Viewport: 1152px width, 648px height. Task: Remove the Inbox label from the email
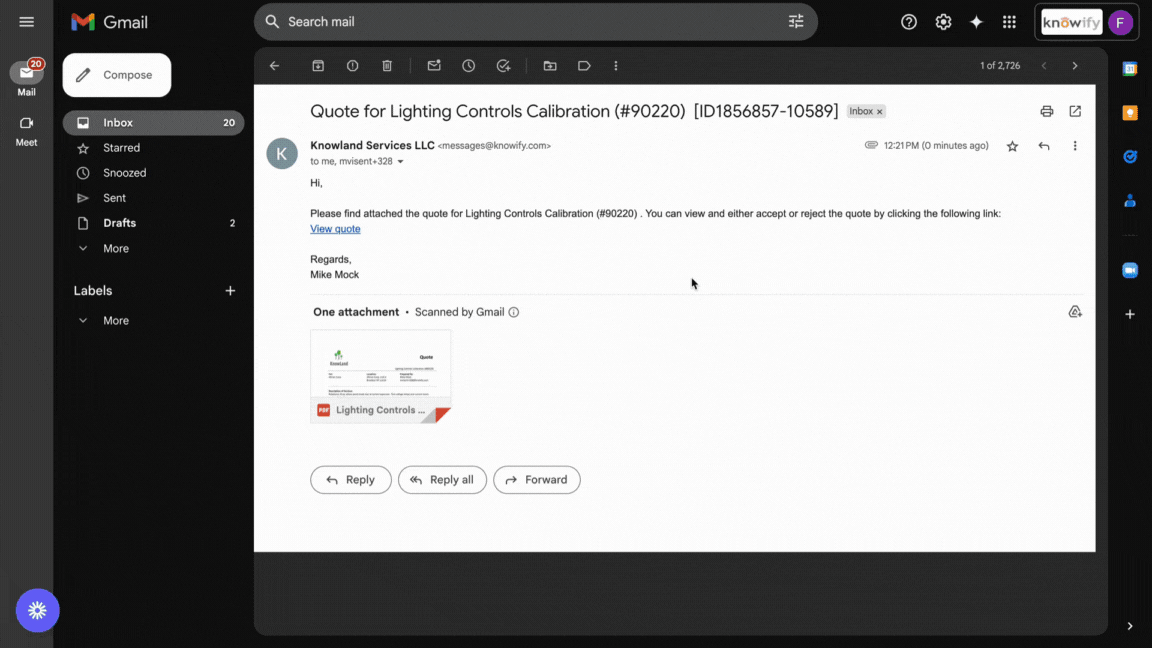coord(880,112)
